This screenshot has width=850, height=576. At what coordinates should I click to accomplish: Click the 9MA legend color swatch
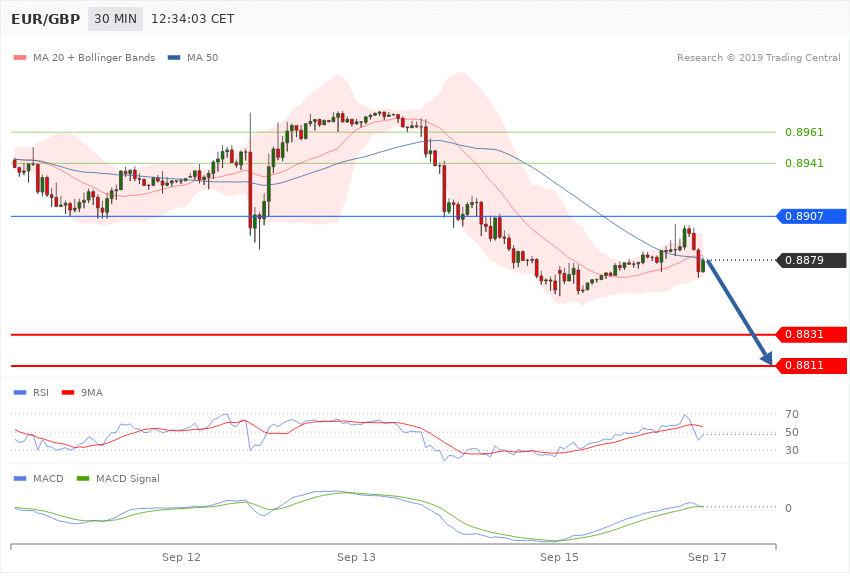[68, 392]
